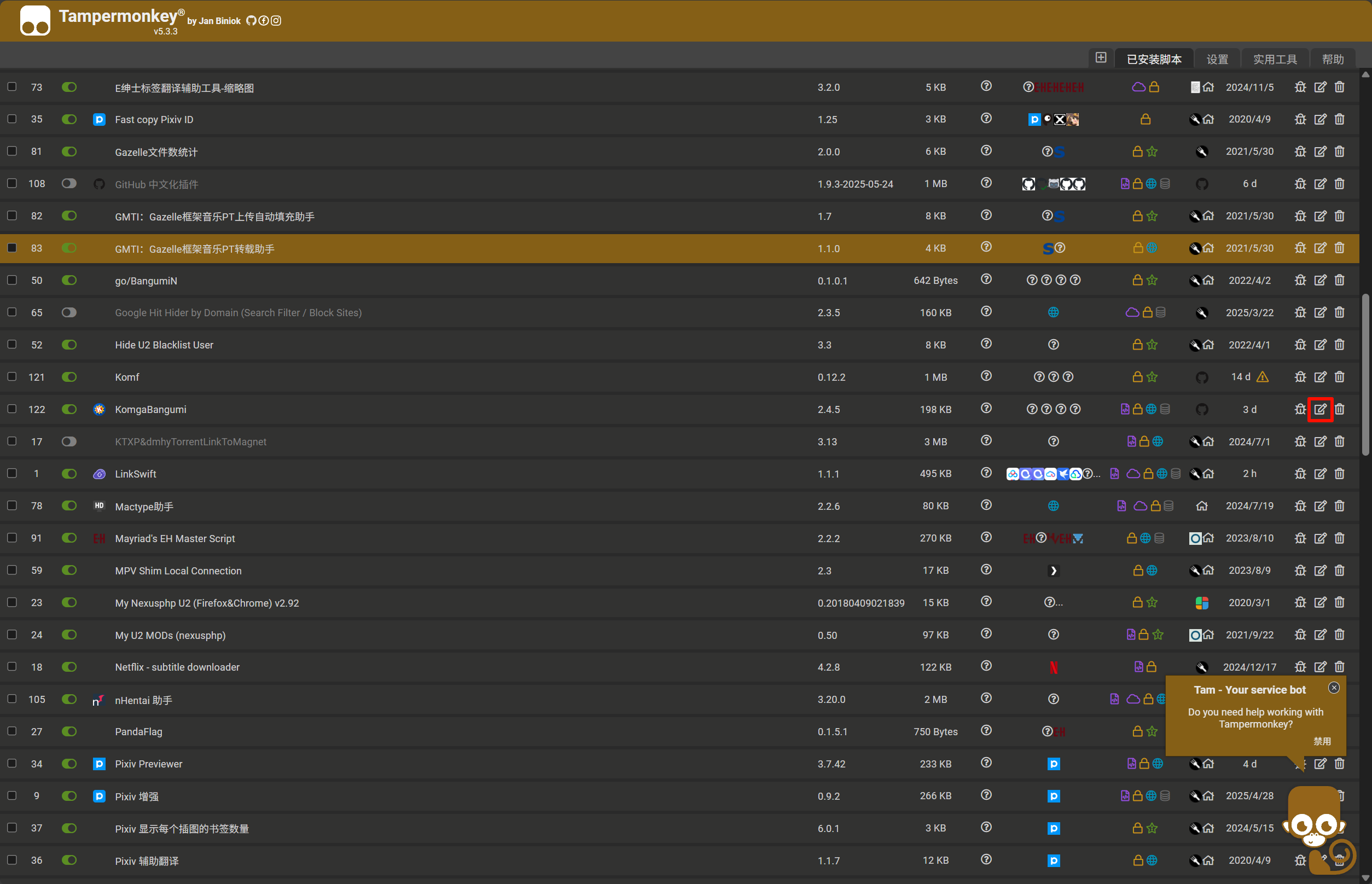This screenshot has width=1372, height=884.
Task: Close the Tam service bot popup
Action: click(1334, 688)
